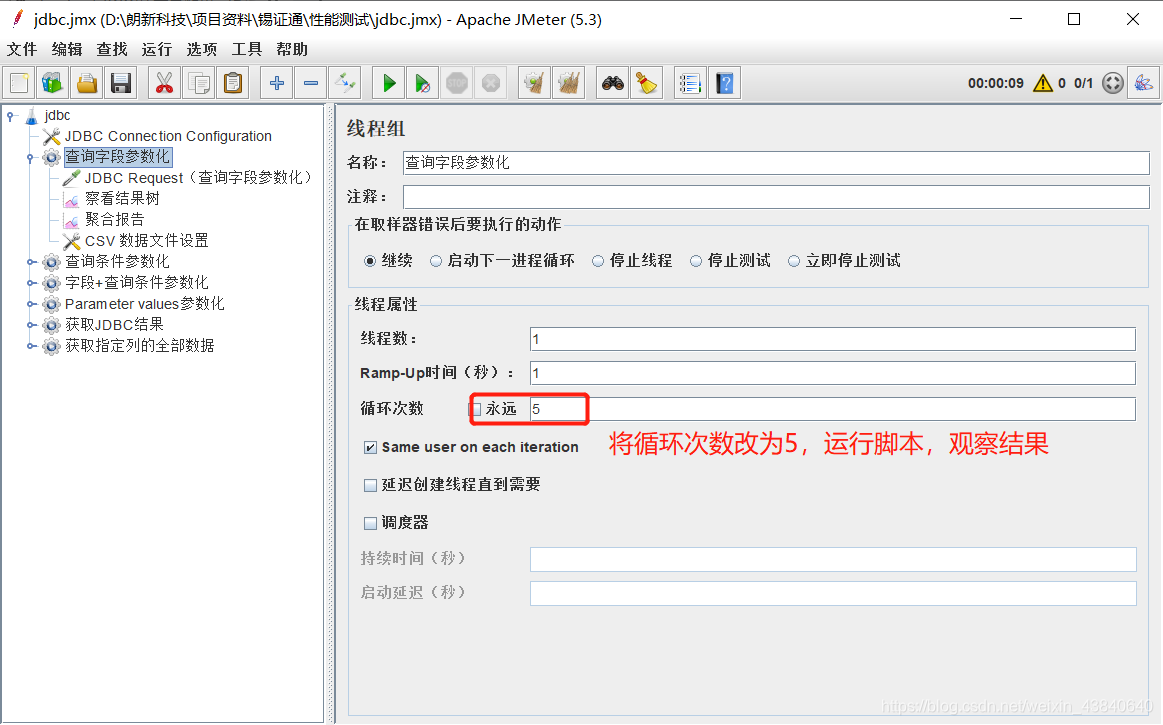1163x725 pixels.
Task: Select 聚合报告 in the tree
Action: 114,220
